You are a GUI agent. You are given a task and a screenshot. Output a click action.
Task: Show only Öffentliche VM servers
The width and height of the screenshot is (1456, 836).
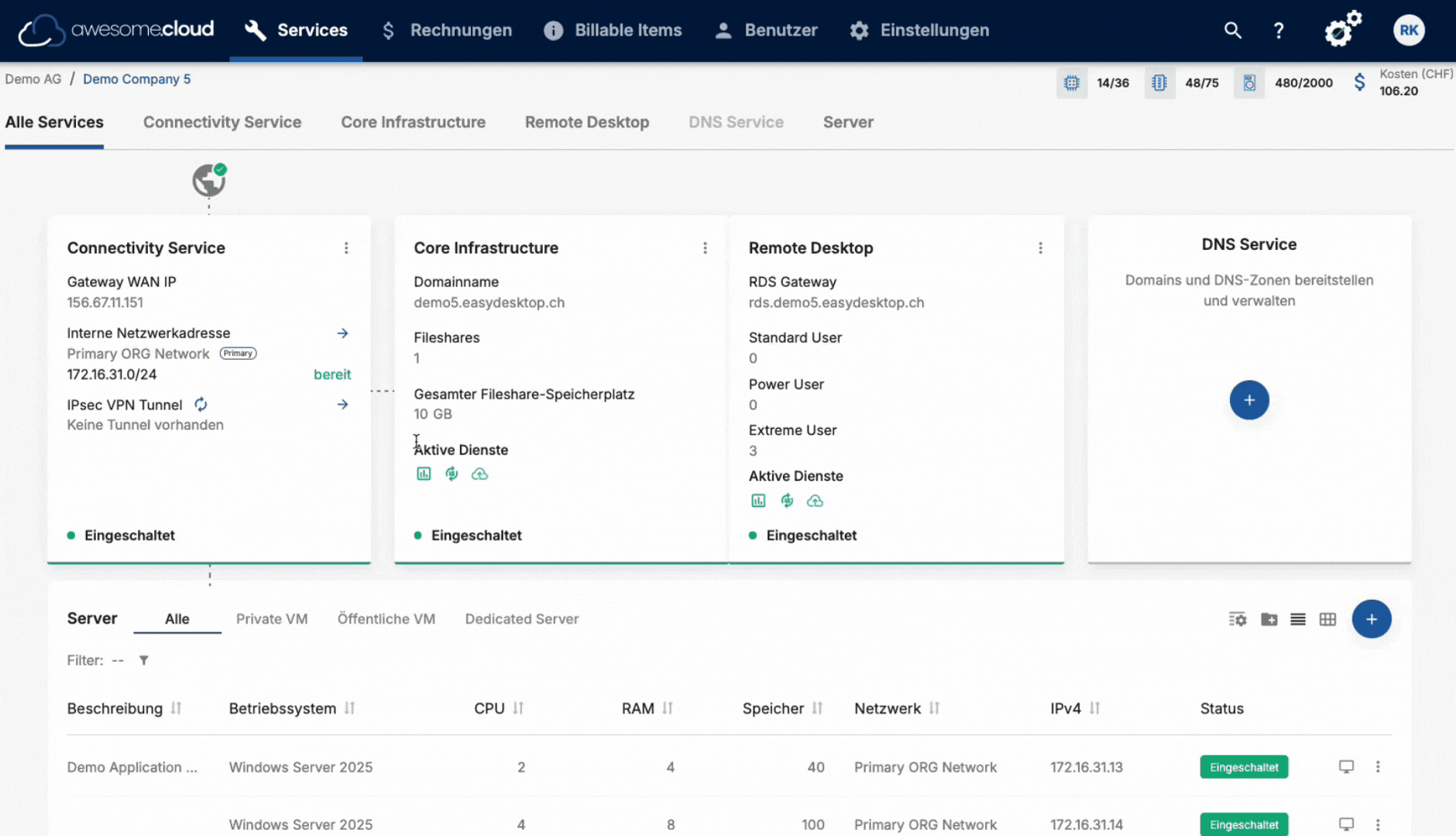point(386,618)
